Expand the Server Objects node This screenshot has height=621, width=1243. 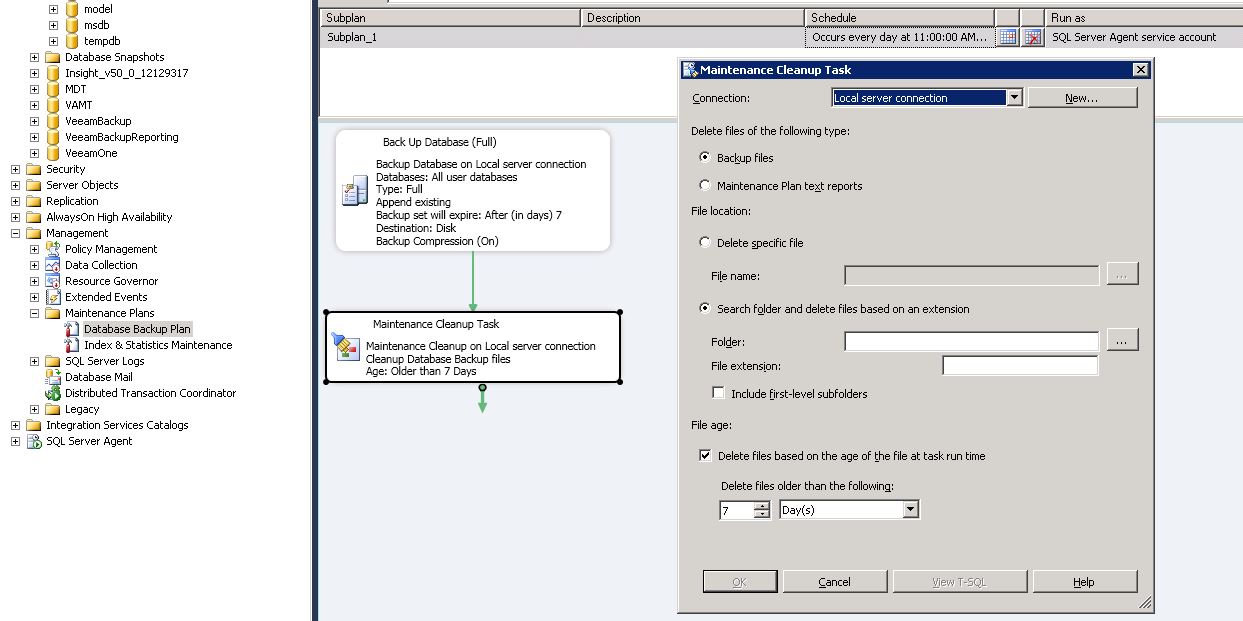tap(15, 185)
